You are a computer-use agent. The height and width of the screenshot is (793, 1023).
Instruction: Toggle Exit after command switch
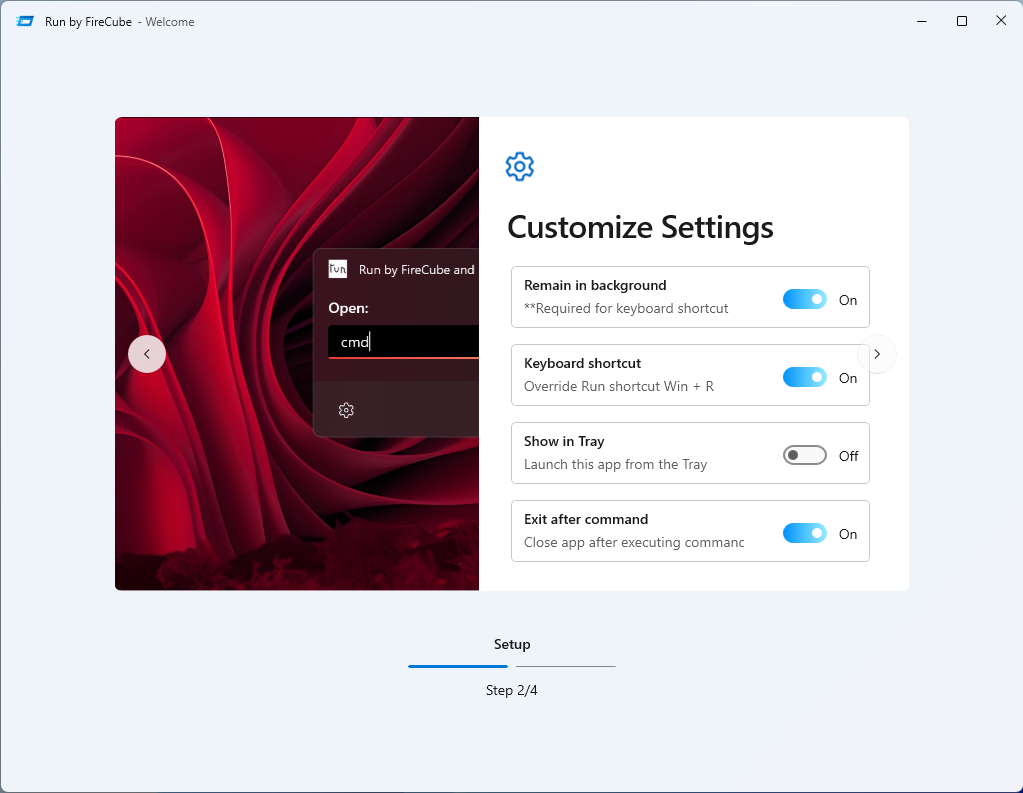804,533
